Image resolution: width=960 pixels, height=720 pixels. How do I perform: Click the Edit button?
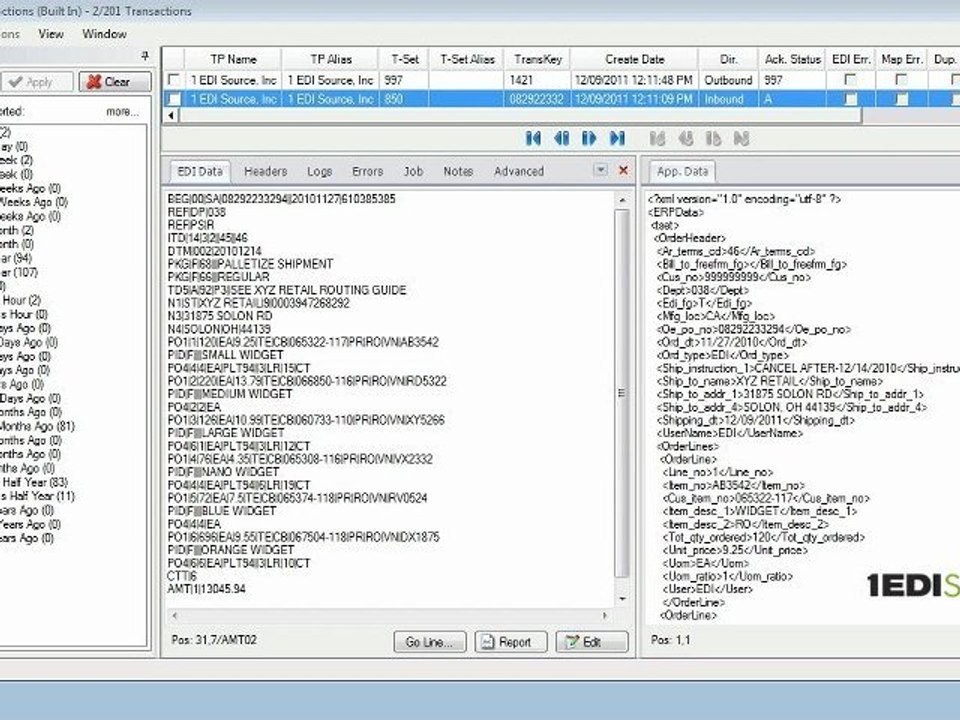(591, 642)
